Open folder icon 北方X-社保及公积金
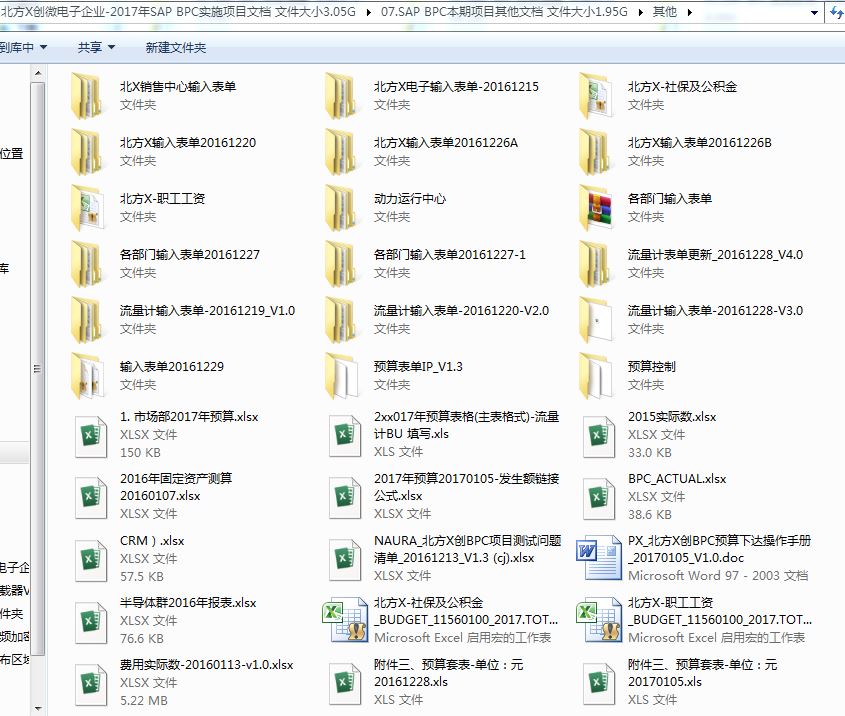Screen dimensions: 845x716 click(595, 96)
